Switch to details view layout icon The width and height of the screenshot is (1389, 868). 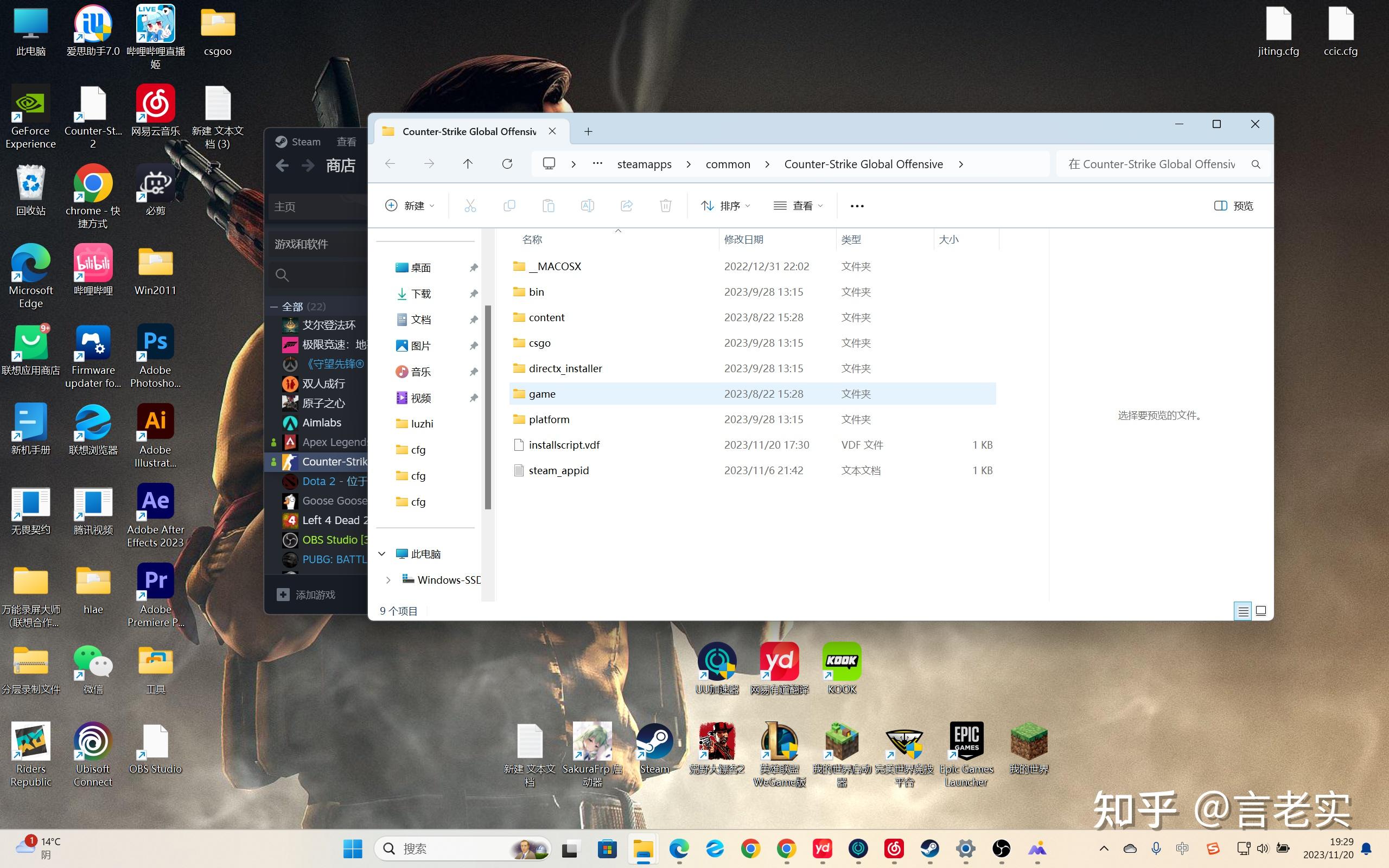tap(1243, 611)
